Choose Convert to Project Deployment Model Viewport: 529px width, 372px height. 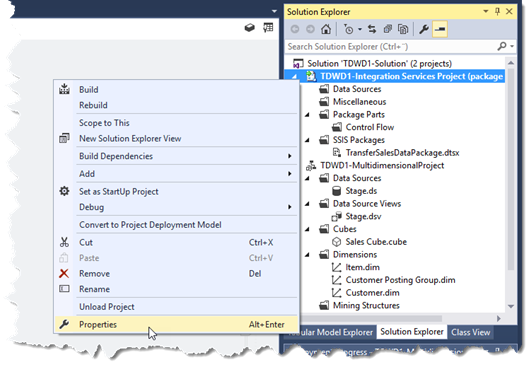click(176, 225)
